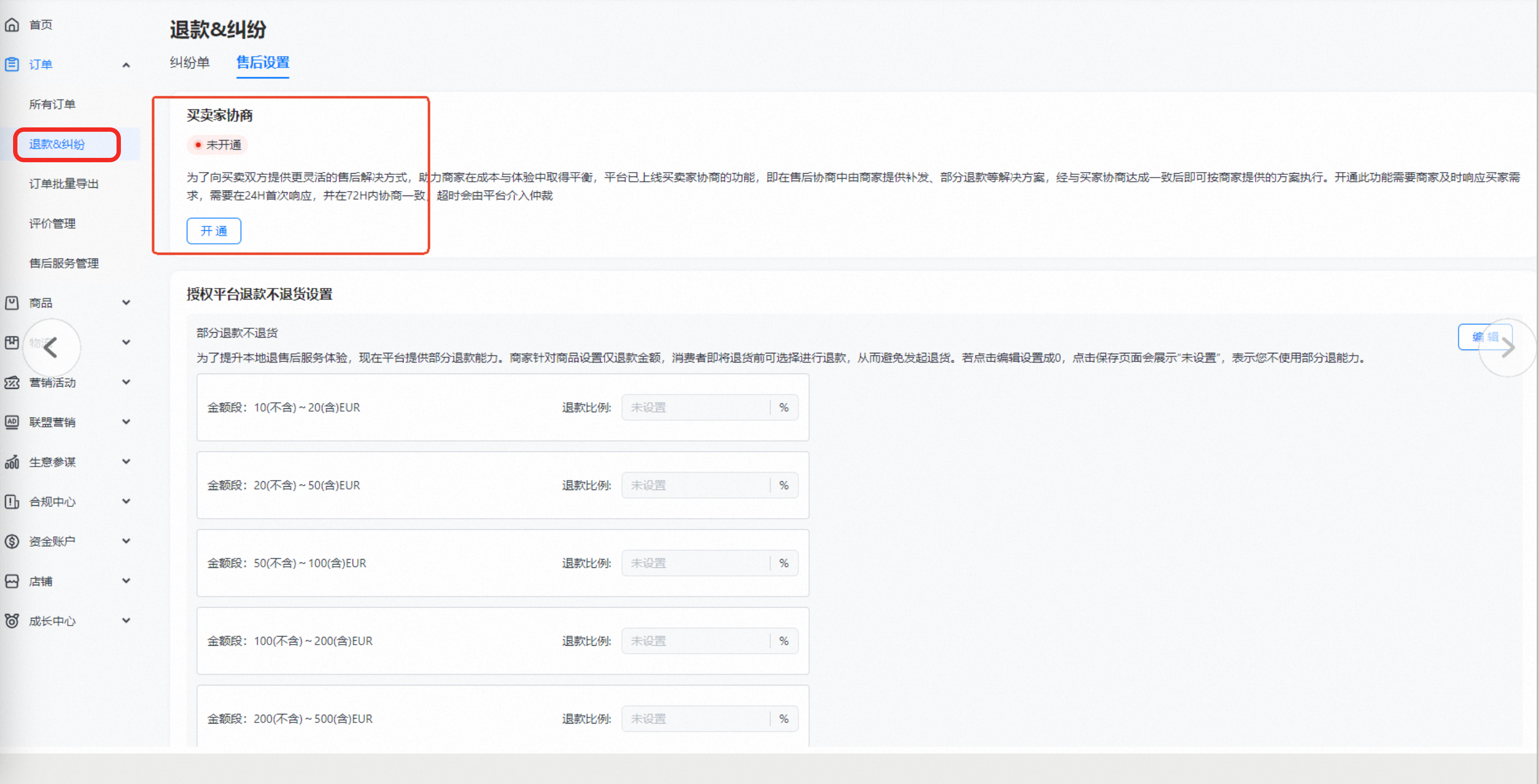Click the growth center medal icon

click(12, 621)
